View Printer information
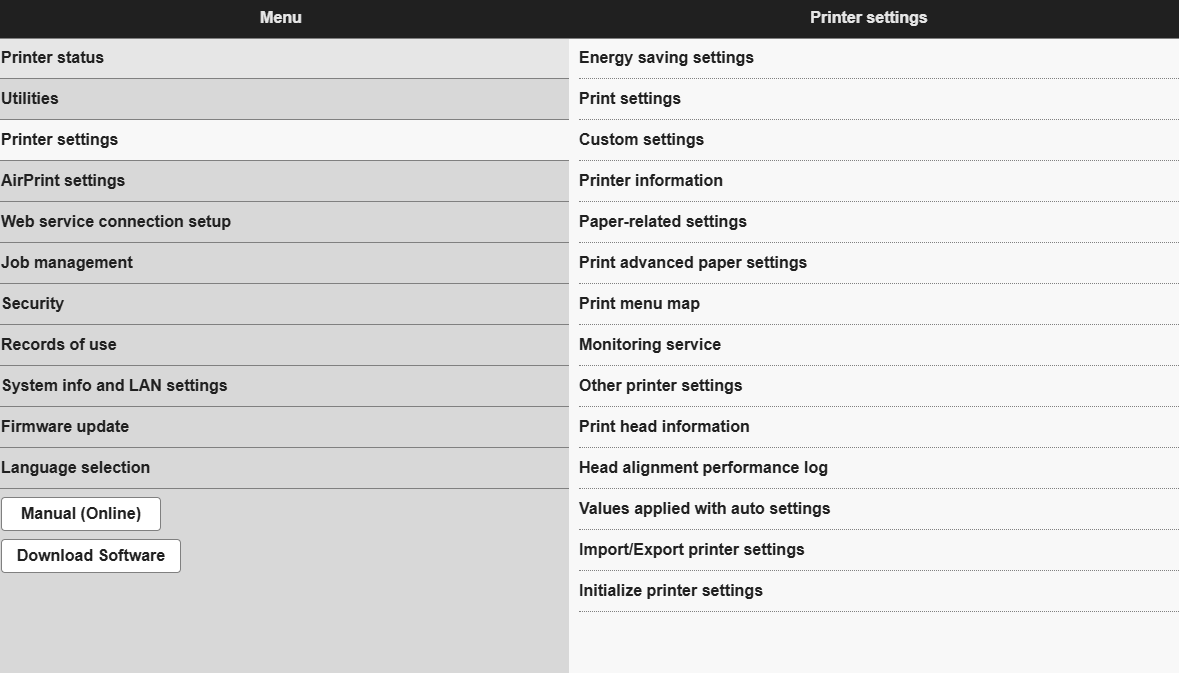This screenshot has height=673, width=1179. click(x=650, y=180)
